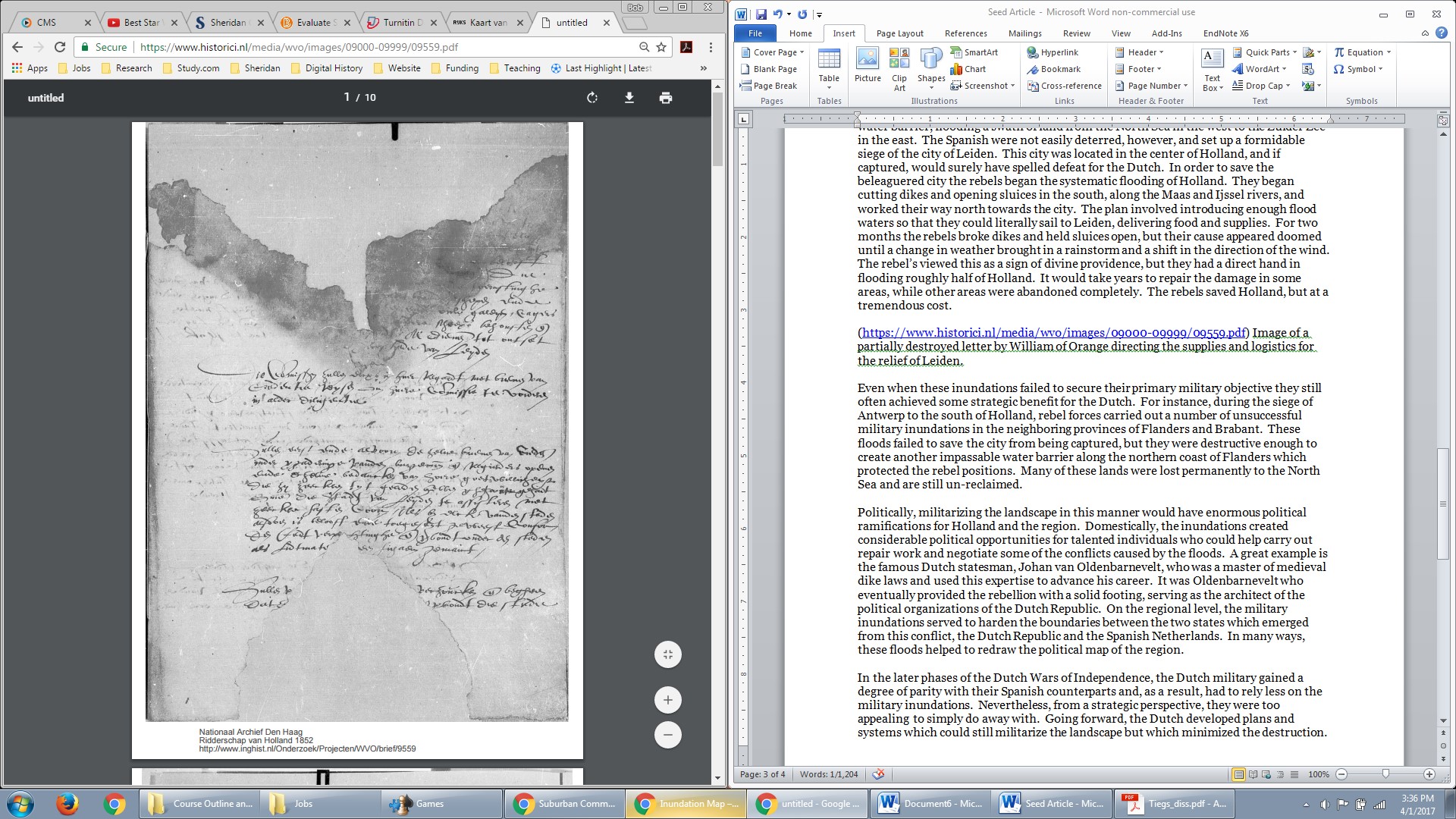
Task: Bookmark this page with star icon
Action: point(661,47)
